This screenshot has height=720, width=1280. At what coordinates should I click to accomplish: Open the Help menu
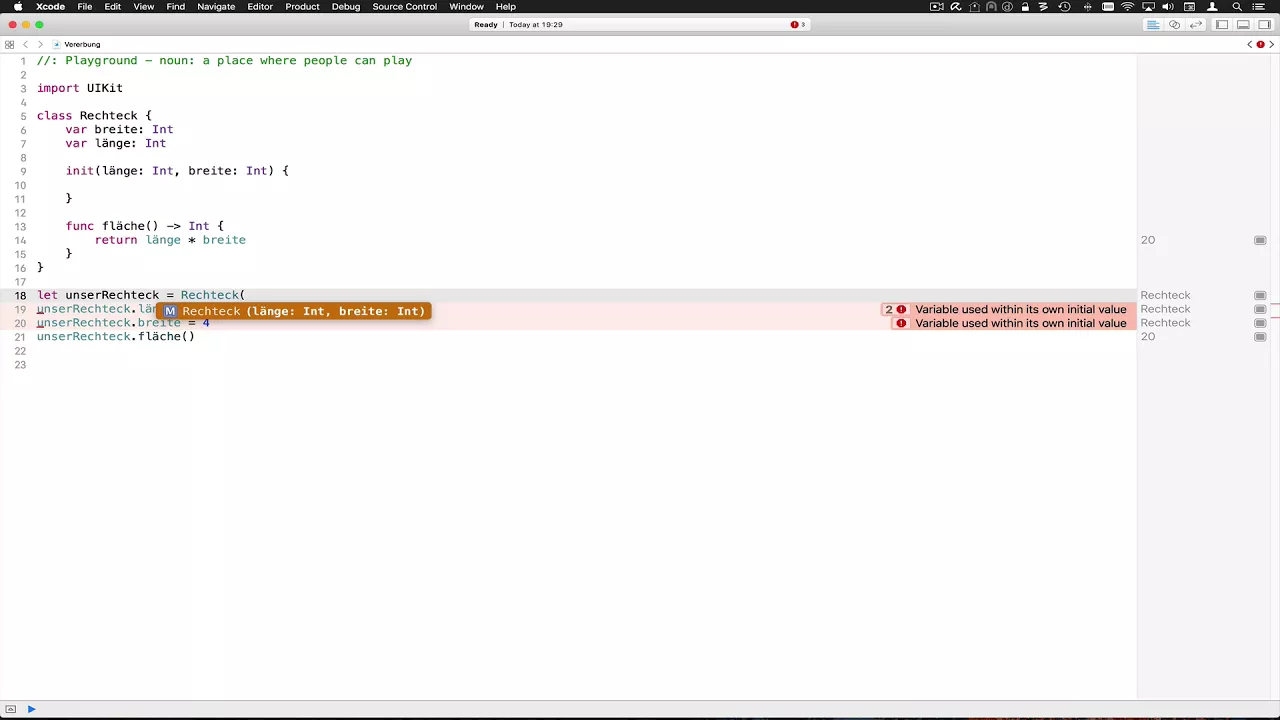pyautogui.click(x=506, y=7)
